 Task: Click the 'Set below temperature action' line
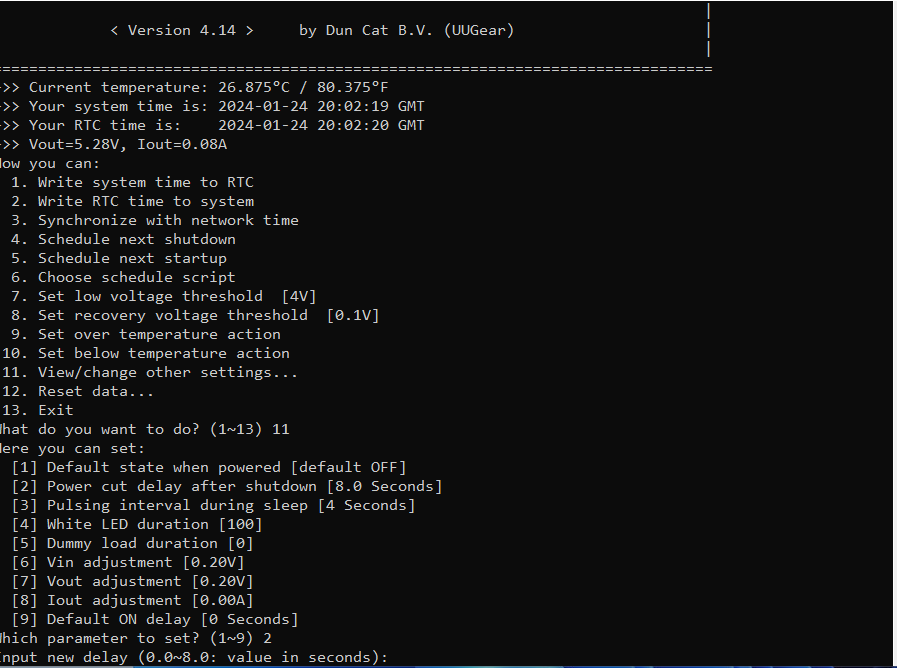[163, 353]
